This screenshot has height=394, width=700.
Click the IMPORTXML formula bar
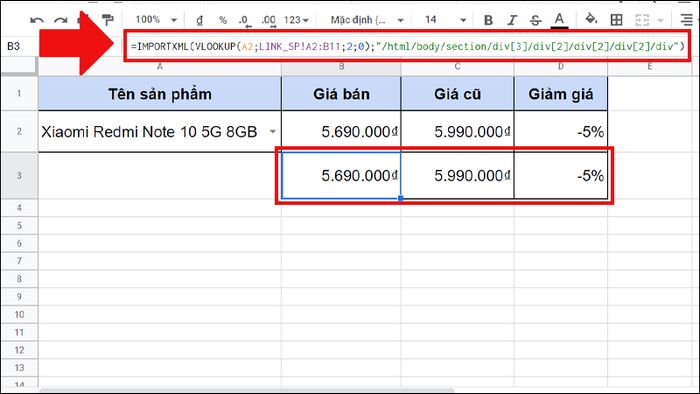(407, 46)
